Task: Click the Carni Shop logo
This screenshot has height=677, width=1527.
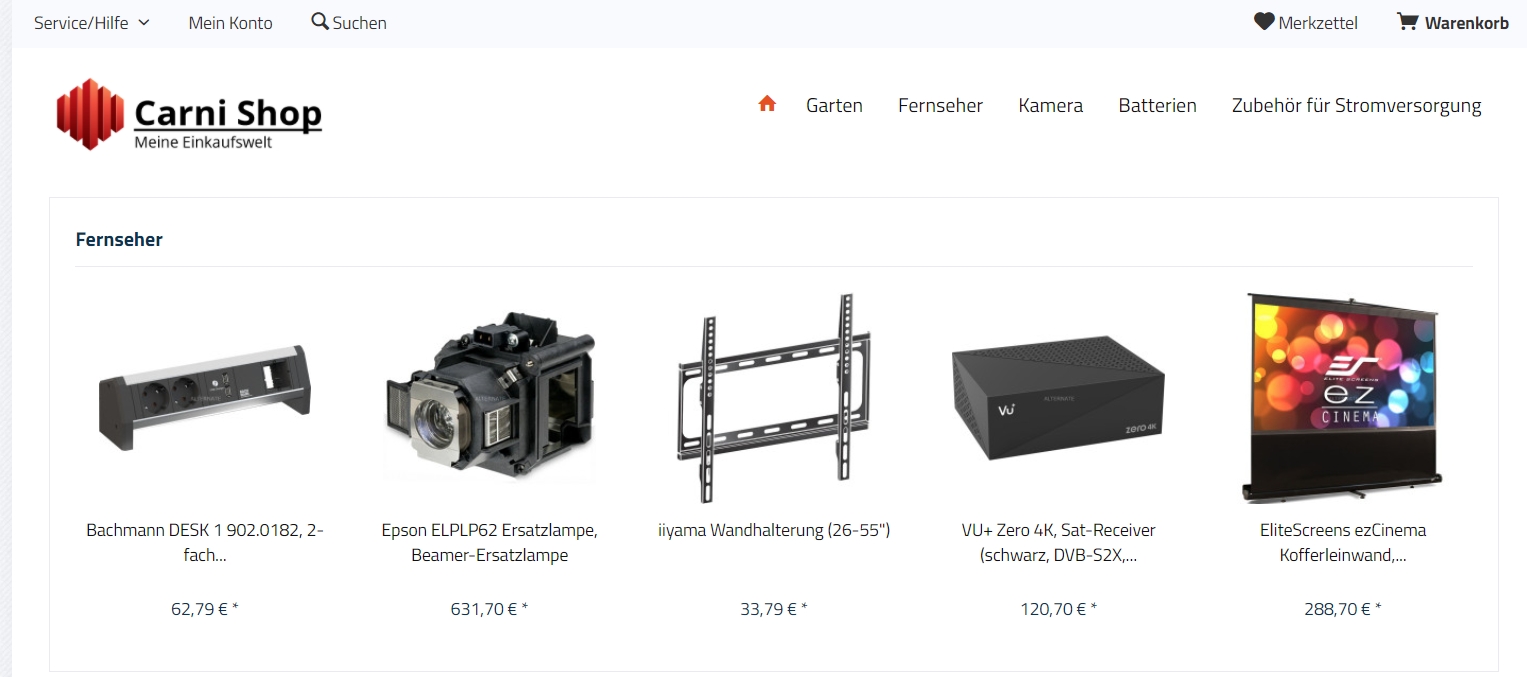Action: coord(189,114)
